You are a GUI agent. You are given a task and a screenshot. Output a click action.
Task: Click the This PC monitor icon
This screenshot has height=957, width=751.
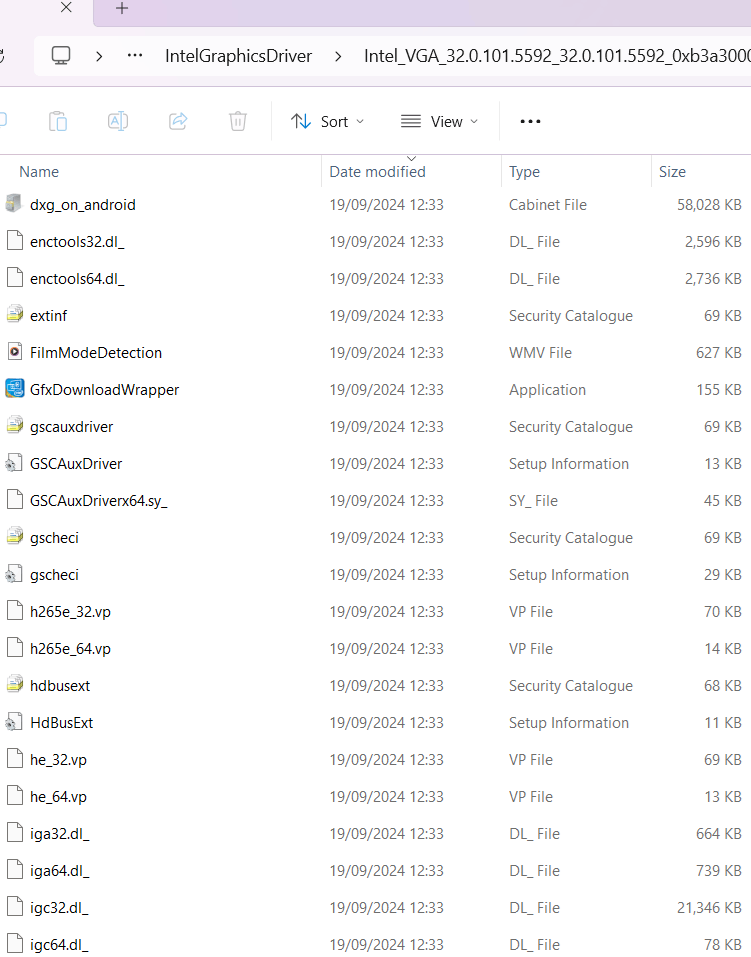(60, 56)
